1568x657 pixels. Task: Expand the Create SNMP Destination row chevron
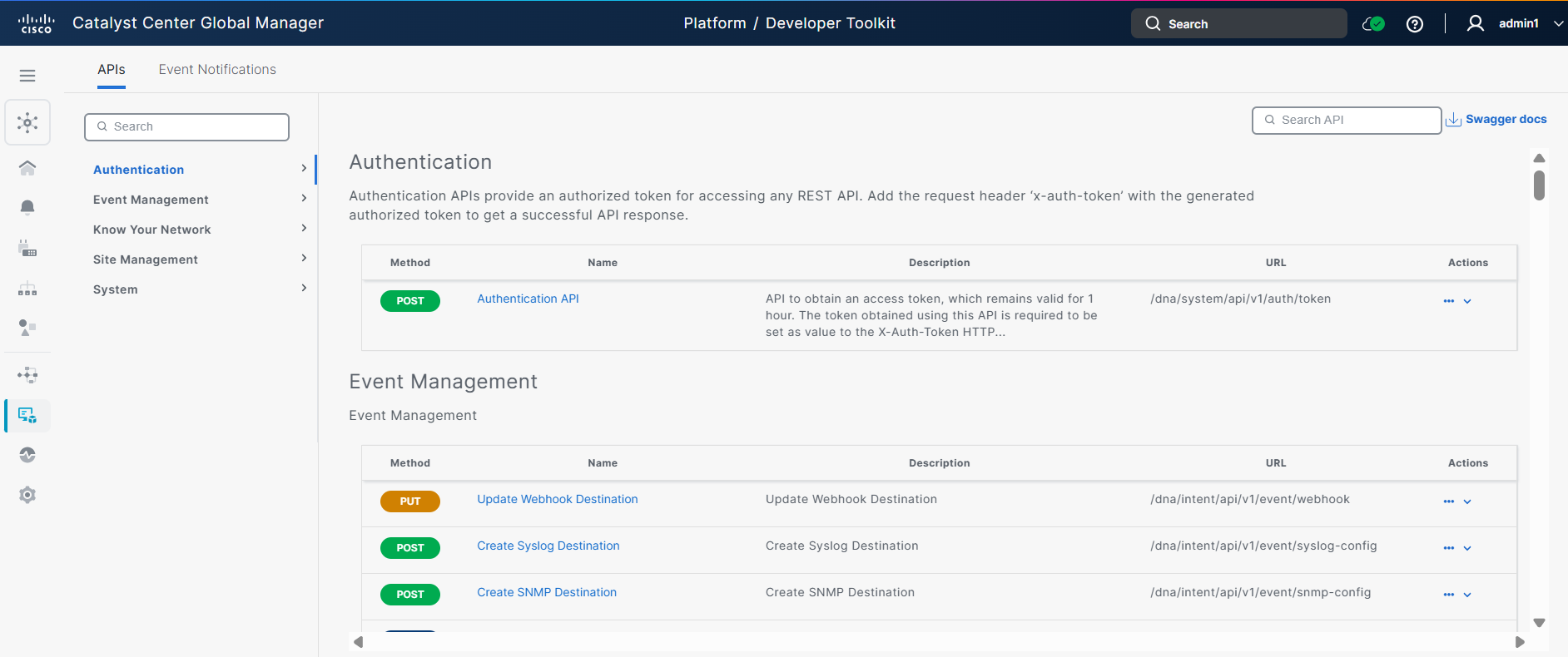(1467, 595)
